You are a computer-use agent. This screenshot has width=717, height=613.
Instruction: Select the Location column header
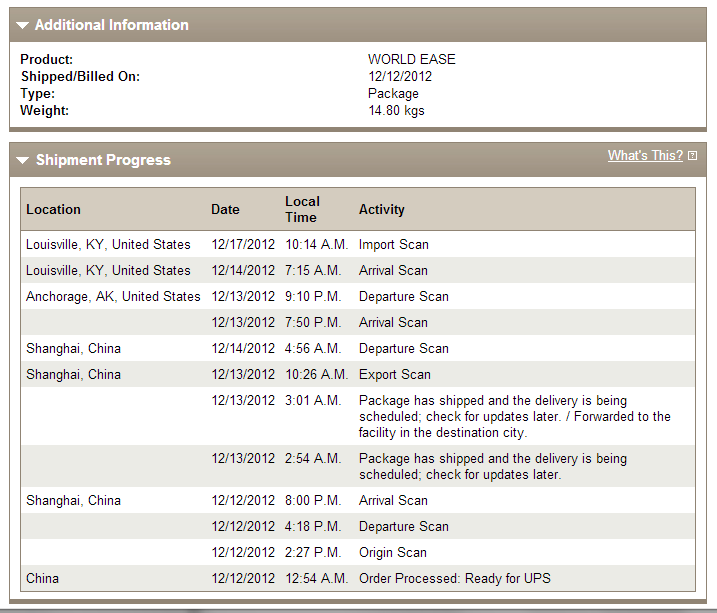[x=53, y=209]
